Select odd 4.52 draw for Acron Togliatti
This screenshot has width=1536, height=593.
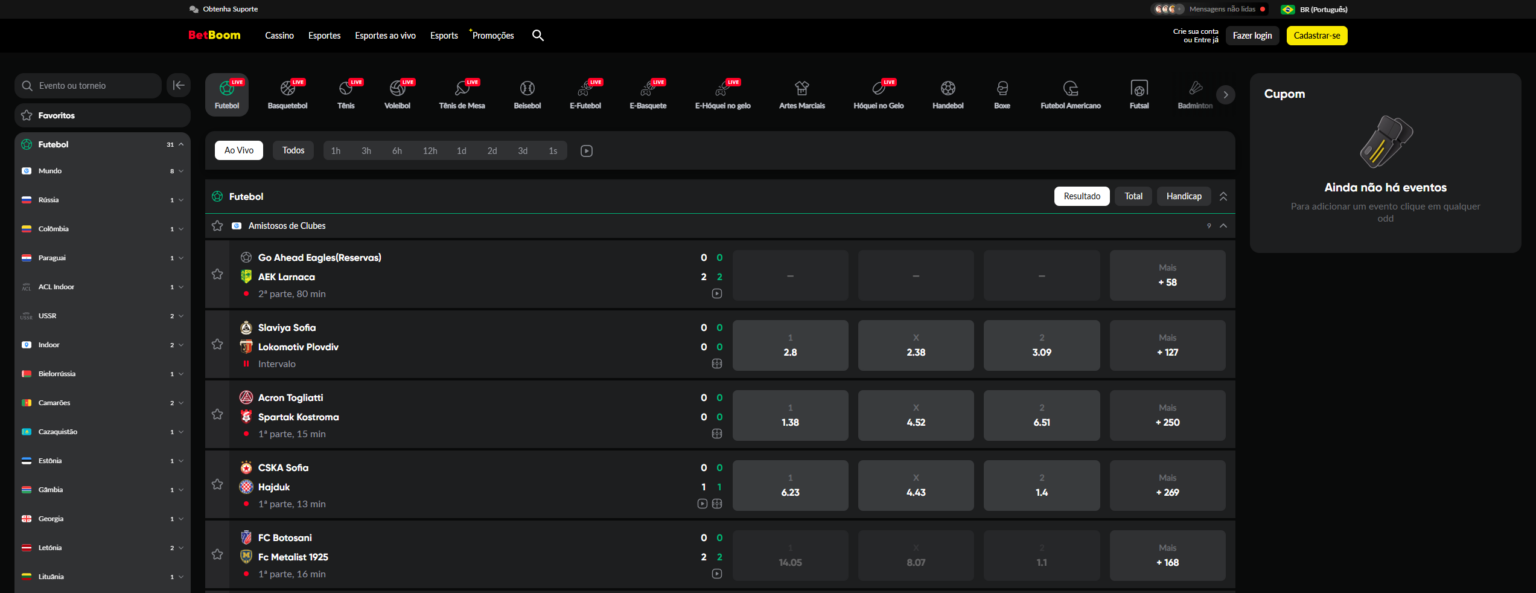pos(915,415)
